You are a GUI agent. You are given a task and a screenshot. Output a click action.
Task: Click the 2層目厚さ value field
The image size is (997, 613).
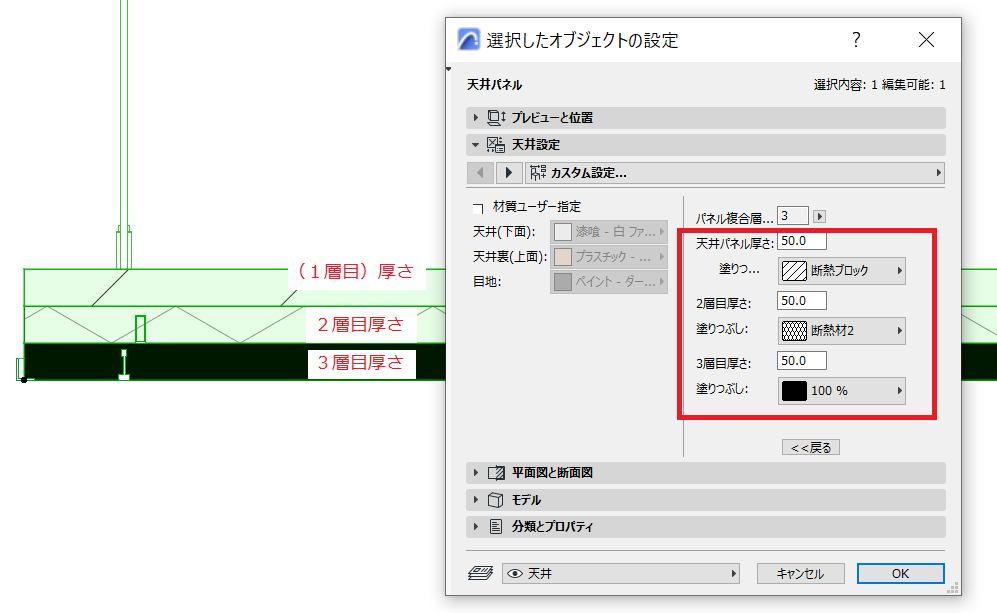(802, 301)
